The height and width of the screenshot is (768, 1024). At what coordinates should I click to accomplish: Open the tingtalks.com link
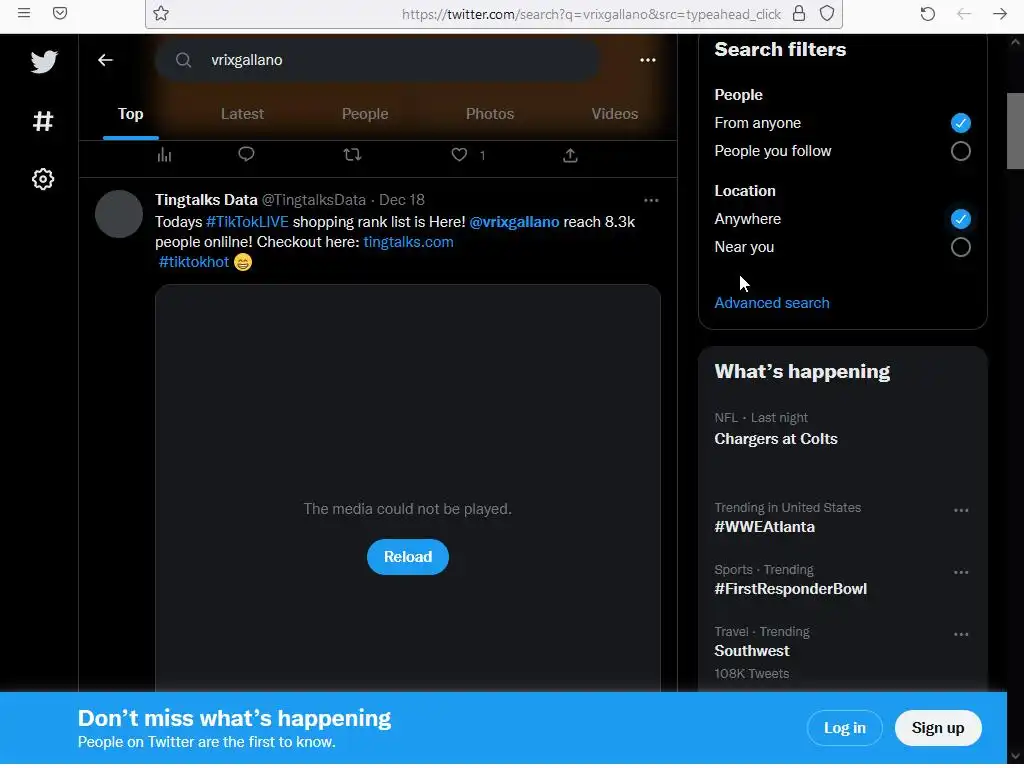point(408,242)
